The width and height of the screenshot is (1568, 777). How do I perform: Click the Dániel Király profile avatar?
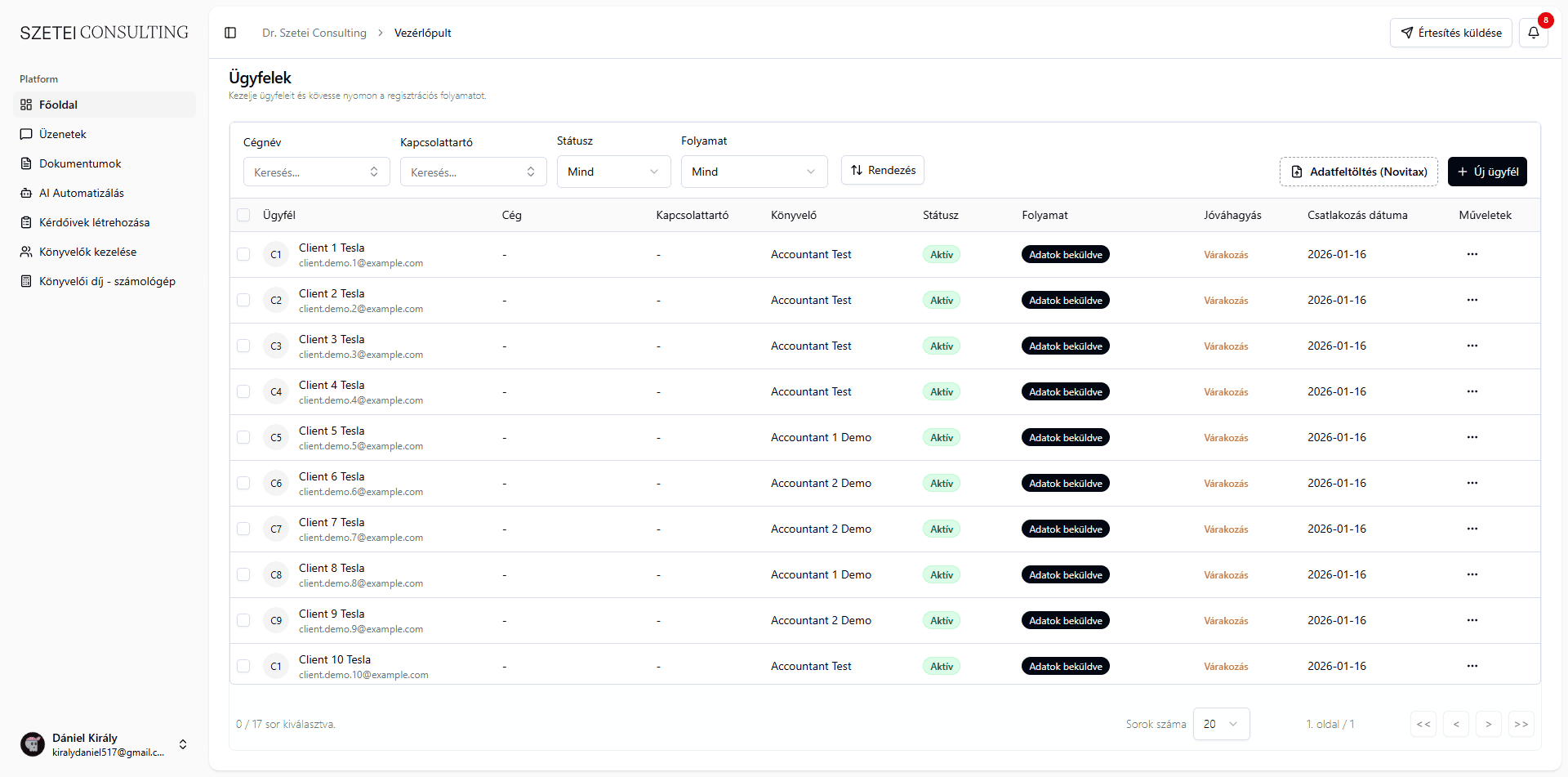tap(33, 744)
